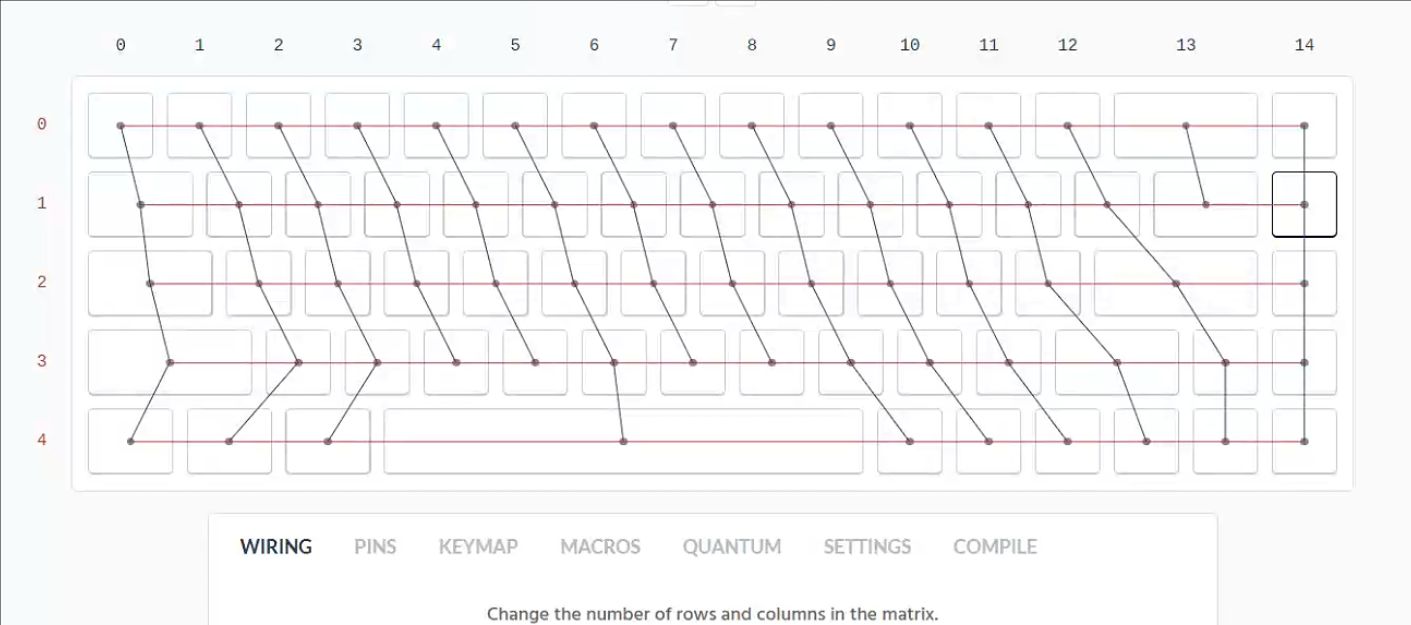The height and width of the screenshot is (625, 1411).
Task: Switch to the PINS tab
Action: (375, 547)
